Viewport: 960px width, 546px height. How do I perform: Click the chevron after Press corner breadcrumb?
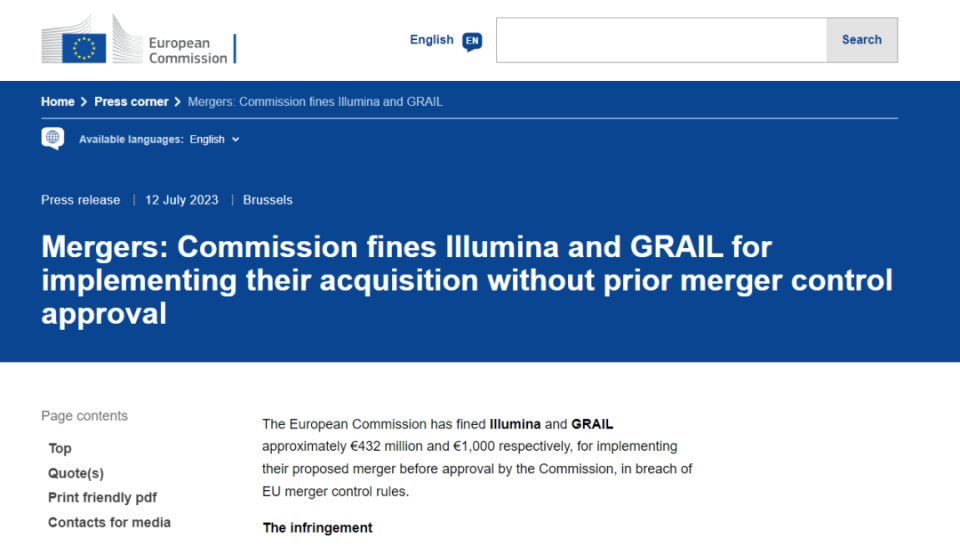tap(177, 102)
